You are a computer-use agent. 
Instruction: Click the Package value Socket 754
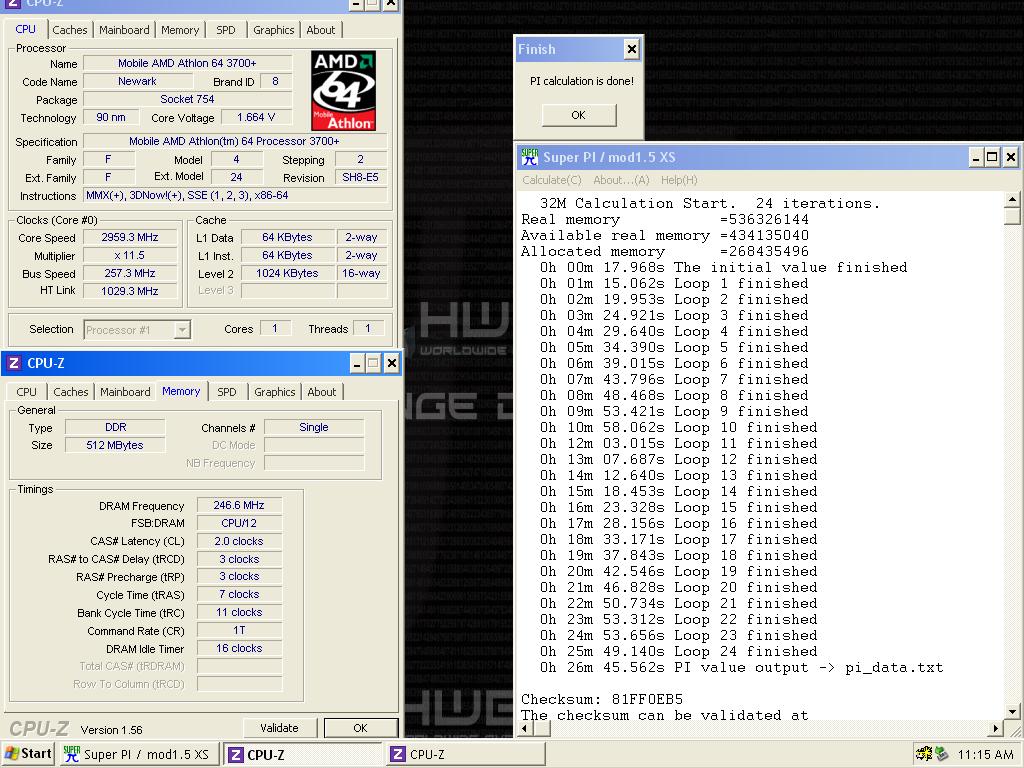click(x=187, y=99)
